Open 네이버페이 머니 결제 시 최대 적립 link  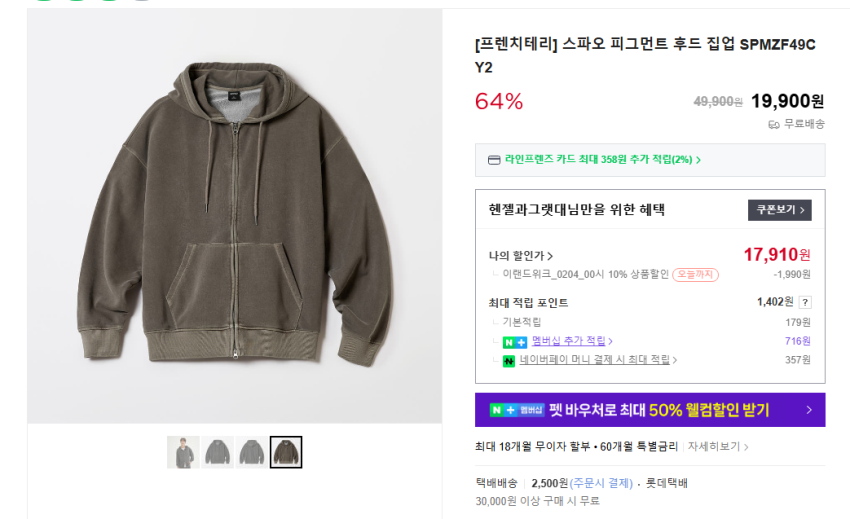[x=597, y=360]
